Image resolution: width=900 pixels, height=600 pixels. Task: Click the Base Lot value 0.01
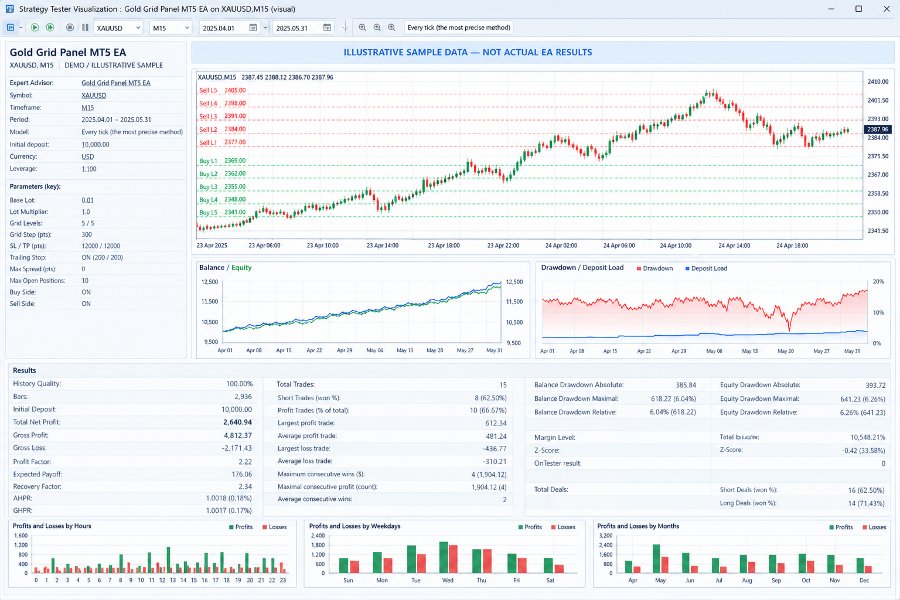pos(87,200)
